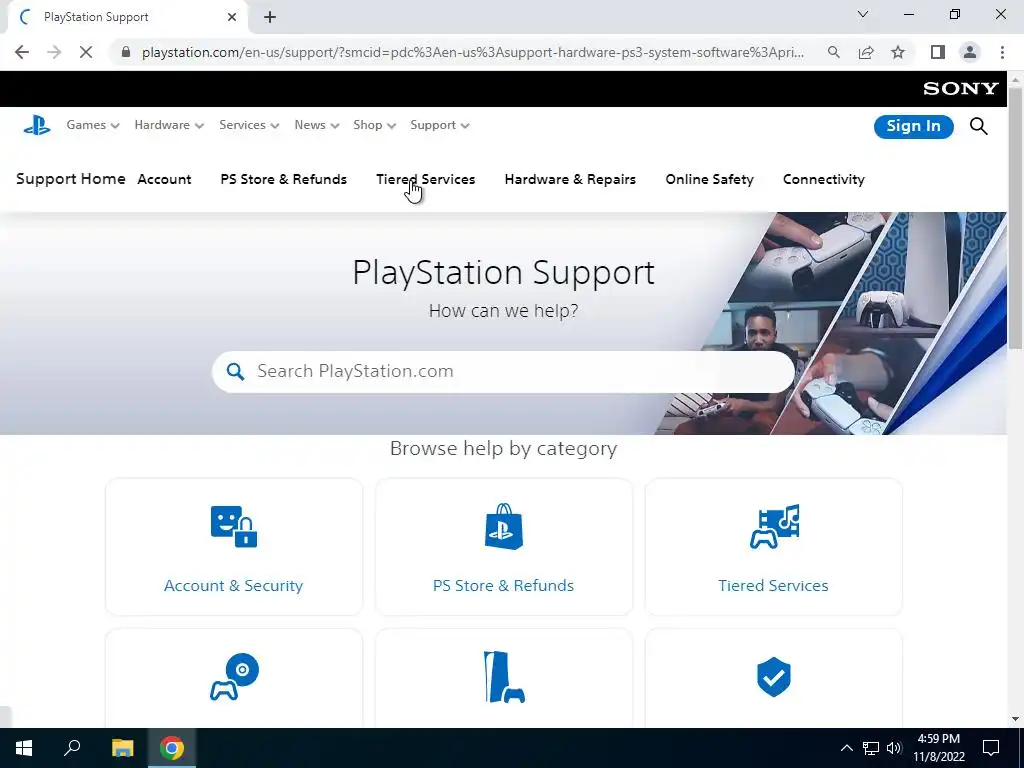1024x768 pixels.
Task: Click the share page icon
Action: coord(866,52)
